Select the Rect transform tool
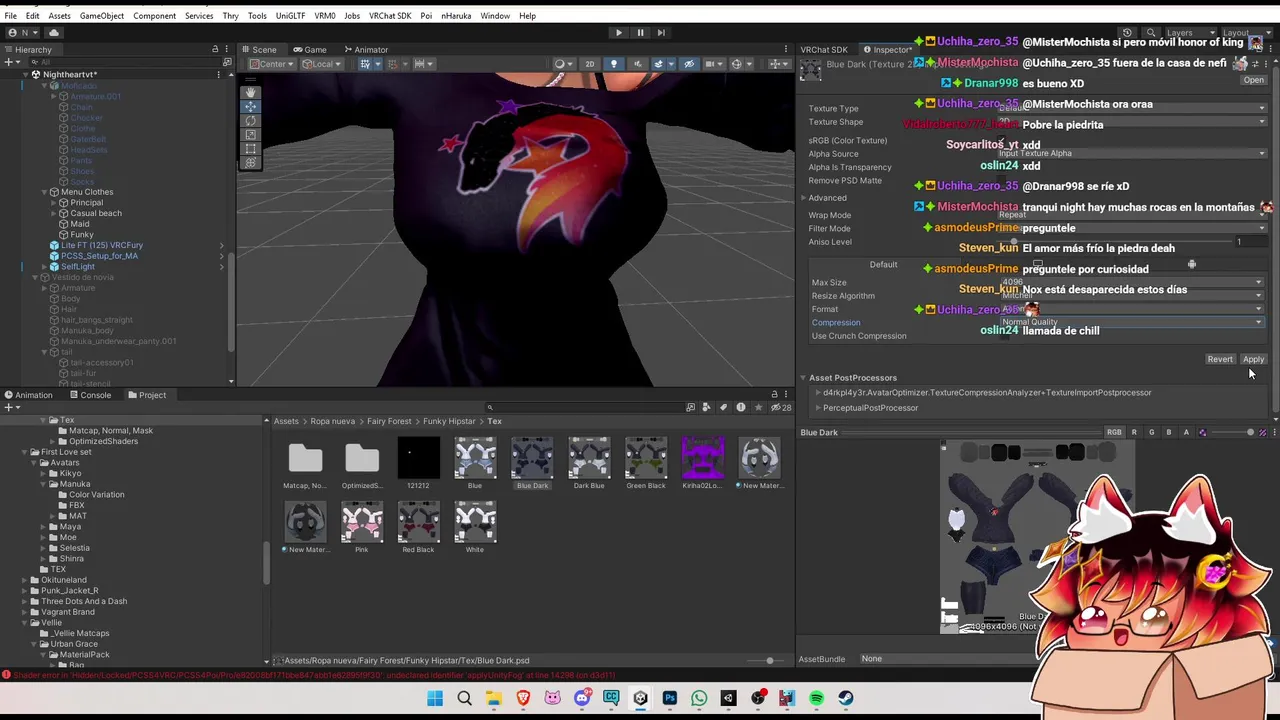Viewport: 1280px width, 720px height. tap(251, 148)
